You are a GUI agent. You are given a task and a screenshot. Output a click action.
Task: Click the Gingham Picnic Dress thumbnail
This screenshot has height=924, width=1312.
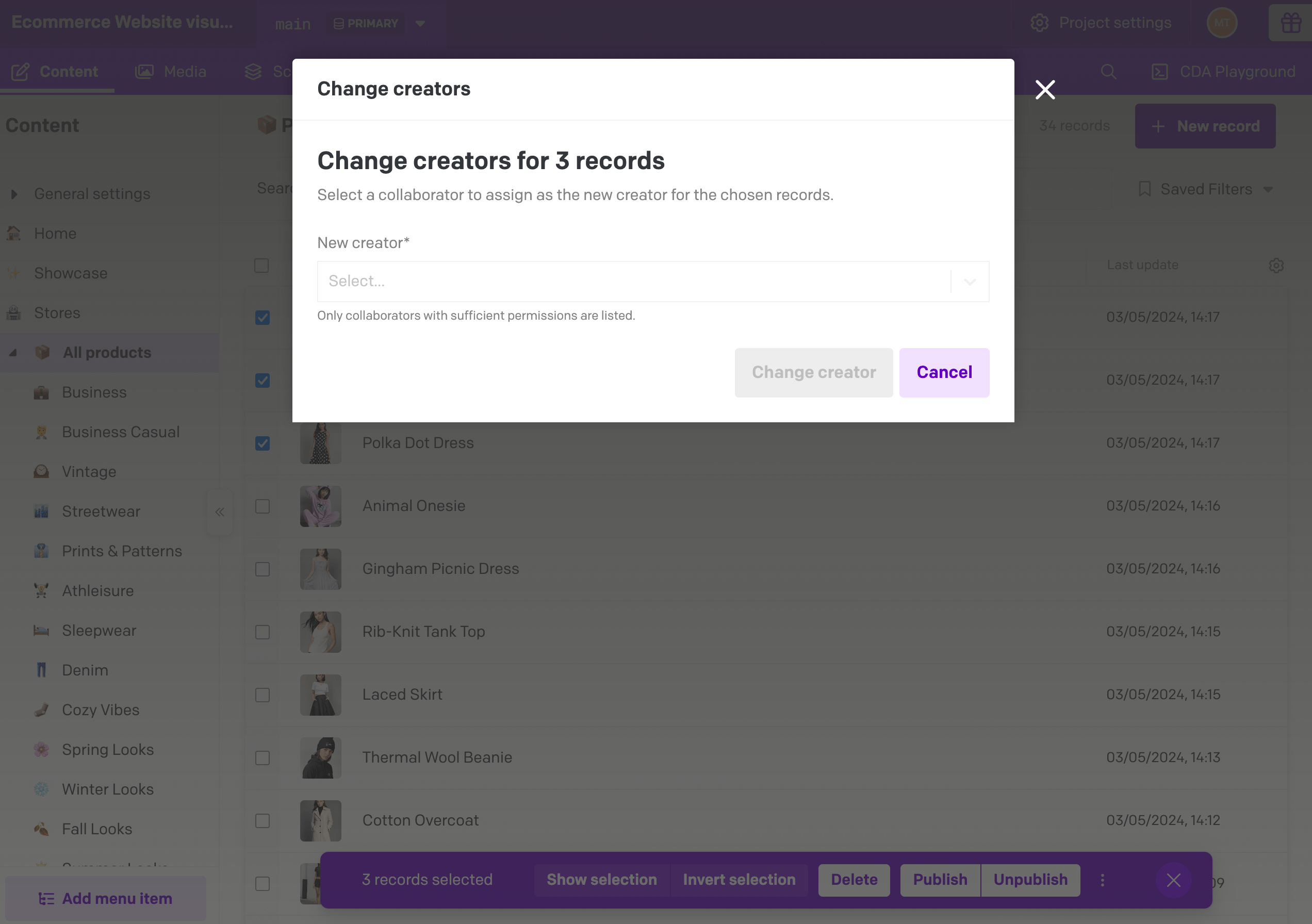point(321,569)
